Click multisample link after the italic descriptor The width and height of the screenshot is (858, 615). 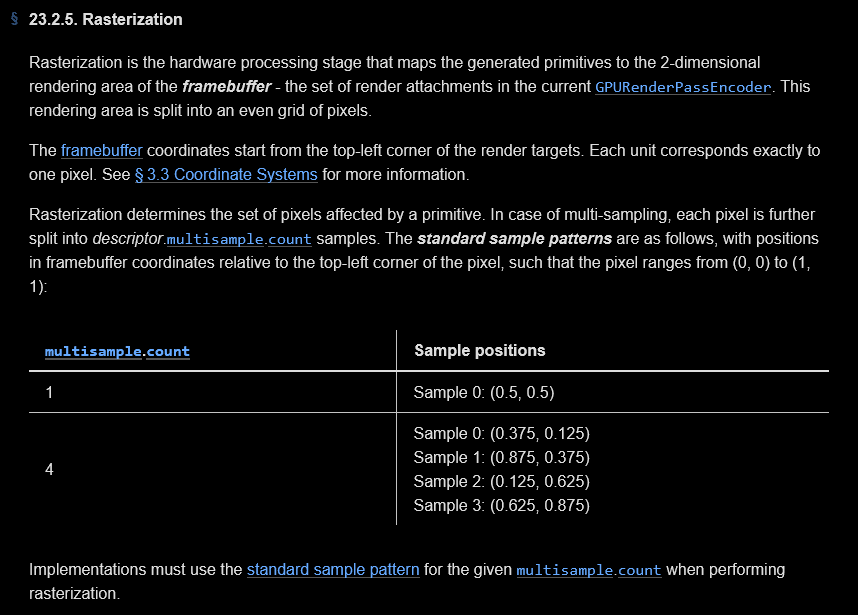(x=215, y=239)
